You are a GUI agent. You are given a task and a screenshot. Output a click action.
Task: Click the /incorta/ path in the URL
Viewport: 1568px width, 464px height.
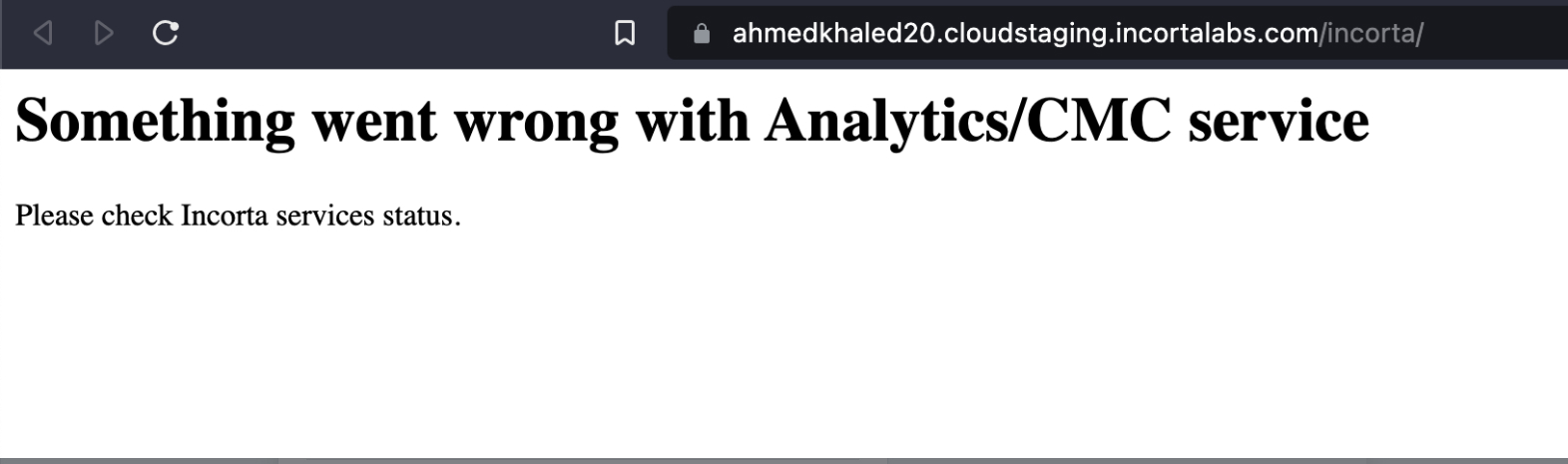[1371, 33]
